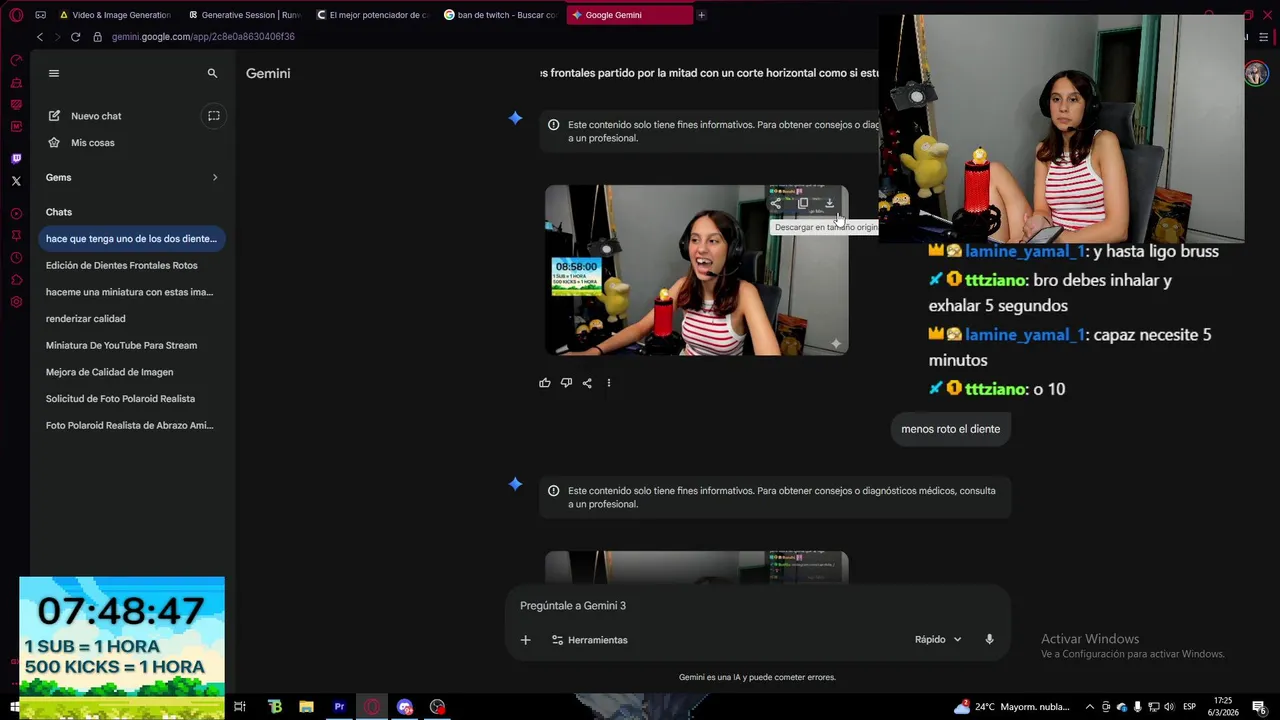Open the weather widget showing 24°C
This screenshot has width=1280, height=720.
pos(1012,707)
